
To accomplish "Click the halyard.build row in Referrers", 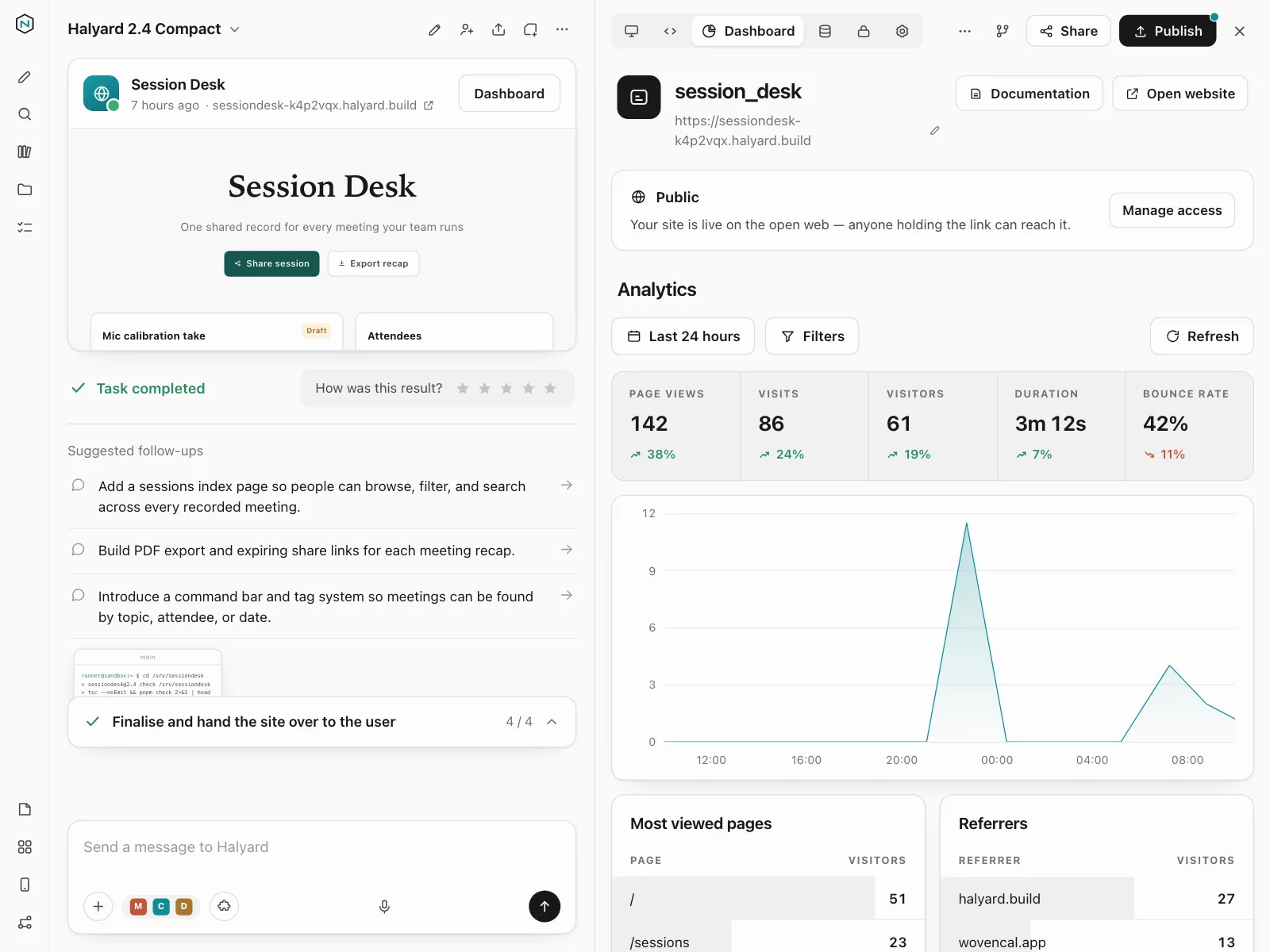I will point(1096,899).
